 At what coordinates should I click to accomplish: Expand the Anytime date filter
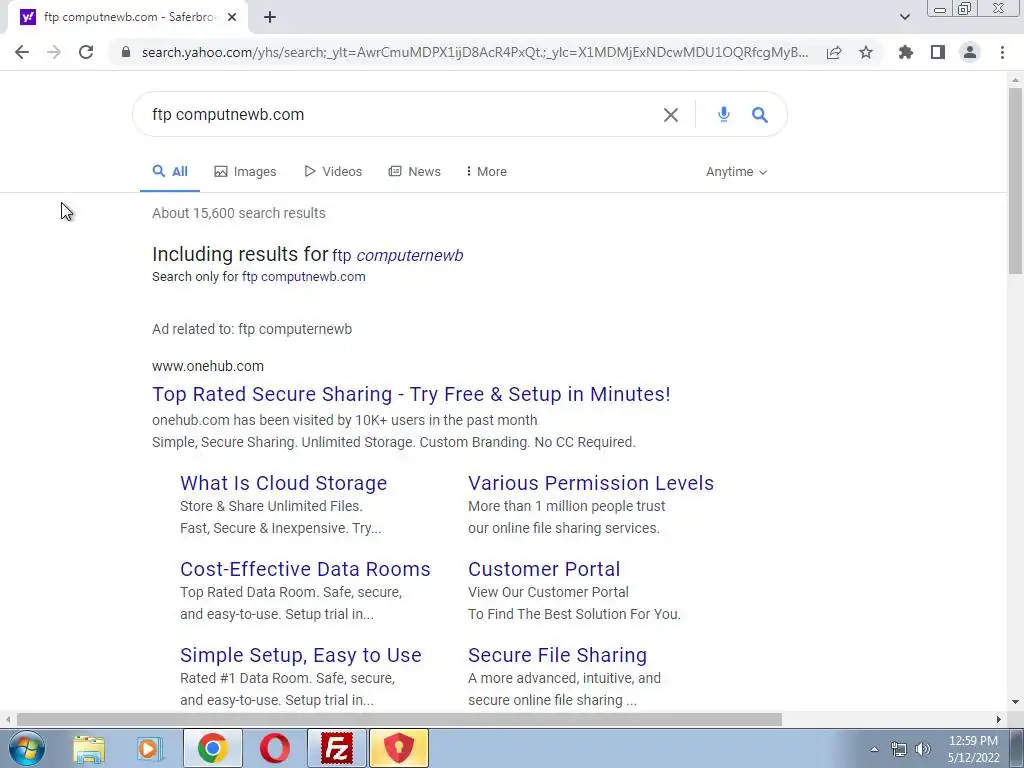click(736, 172)
